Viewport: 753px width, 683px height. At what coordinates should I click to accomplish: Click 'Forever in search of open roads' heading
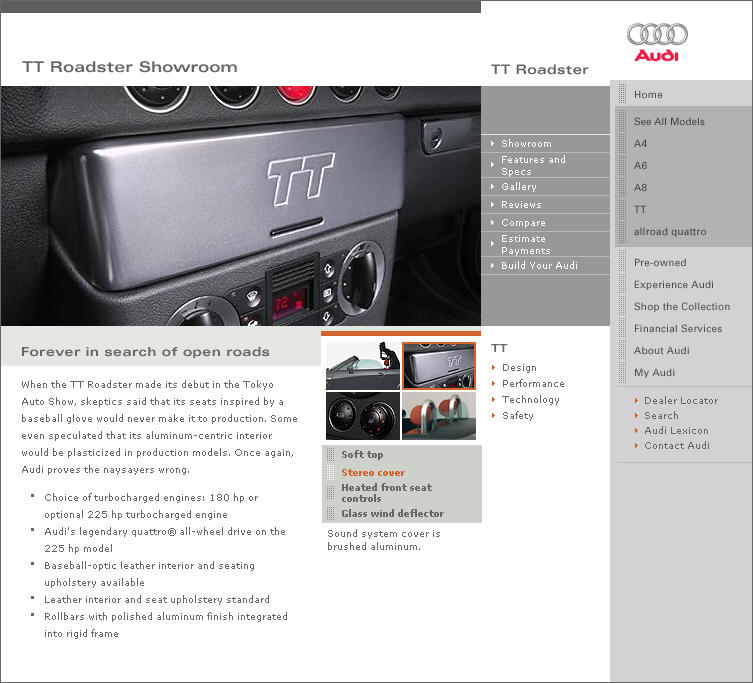click(145, 352)
